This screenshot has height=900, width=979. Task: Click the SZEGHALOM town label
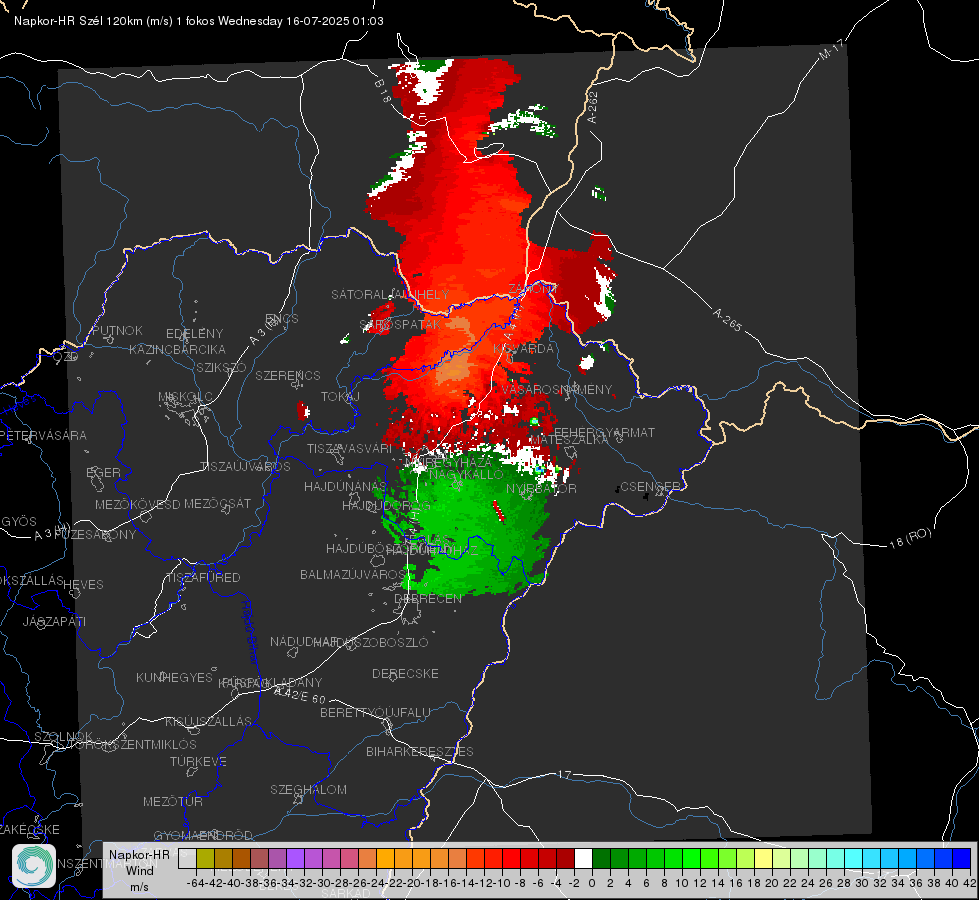tap(308, 789)
